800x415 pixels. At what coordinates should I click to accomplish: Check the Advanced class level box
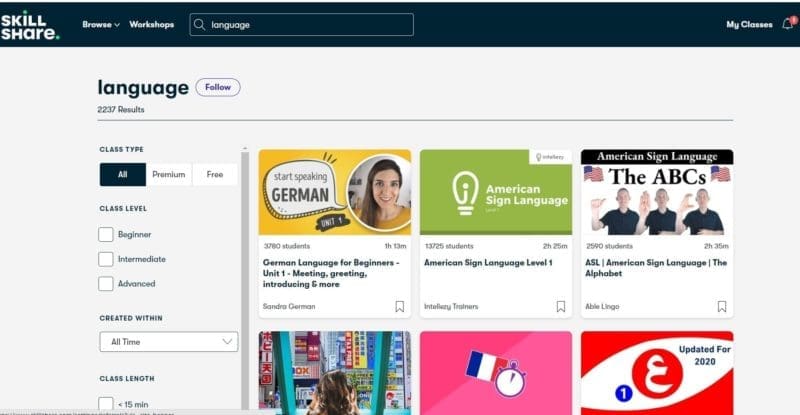[106, 283]
